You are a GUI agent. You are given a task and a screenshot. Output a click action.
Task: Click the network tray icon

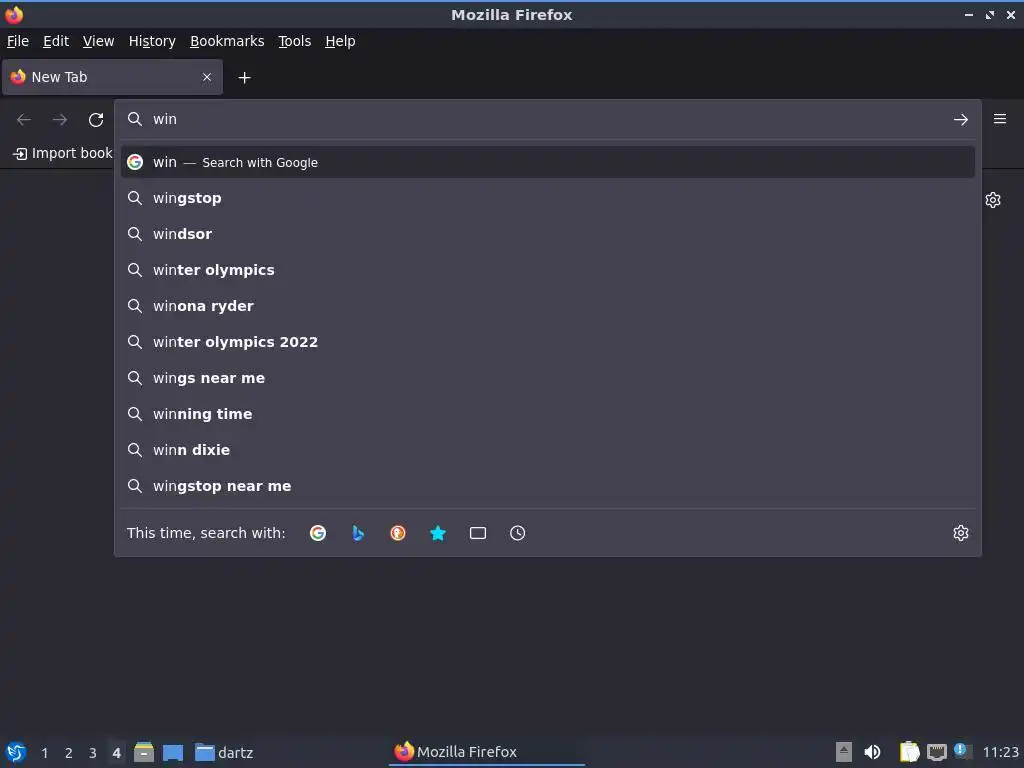point(936,752)
